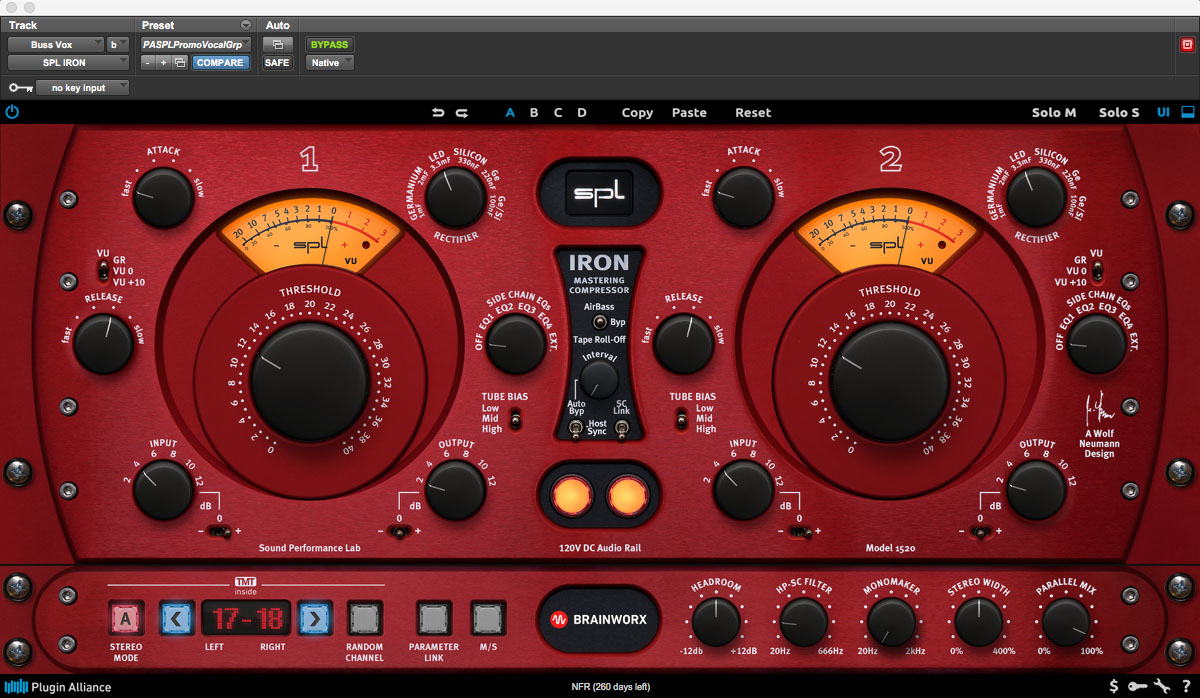Click channel 1 Rectifier selector knob
The height and width of the screenshot is (698, 1200).
[x=455, y=197]
